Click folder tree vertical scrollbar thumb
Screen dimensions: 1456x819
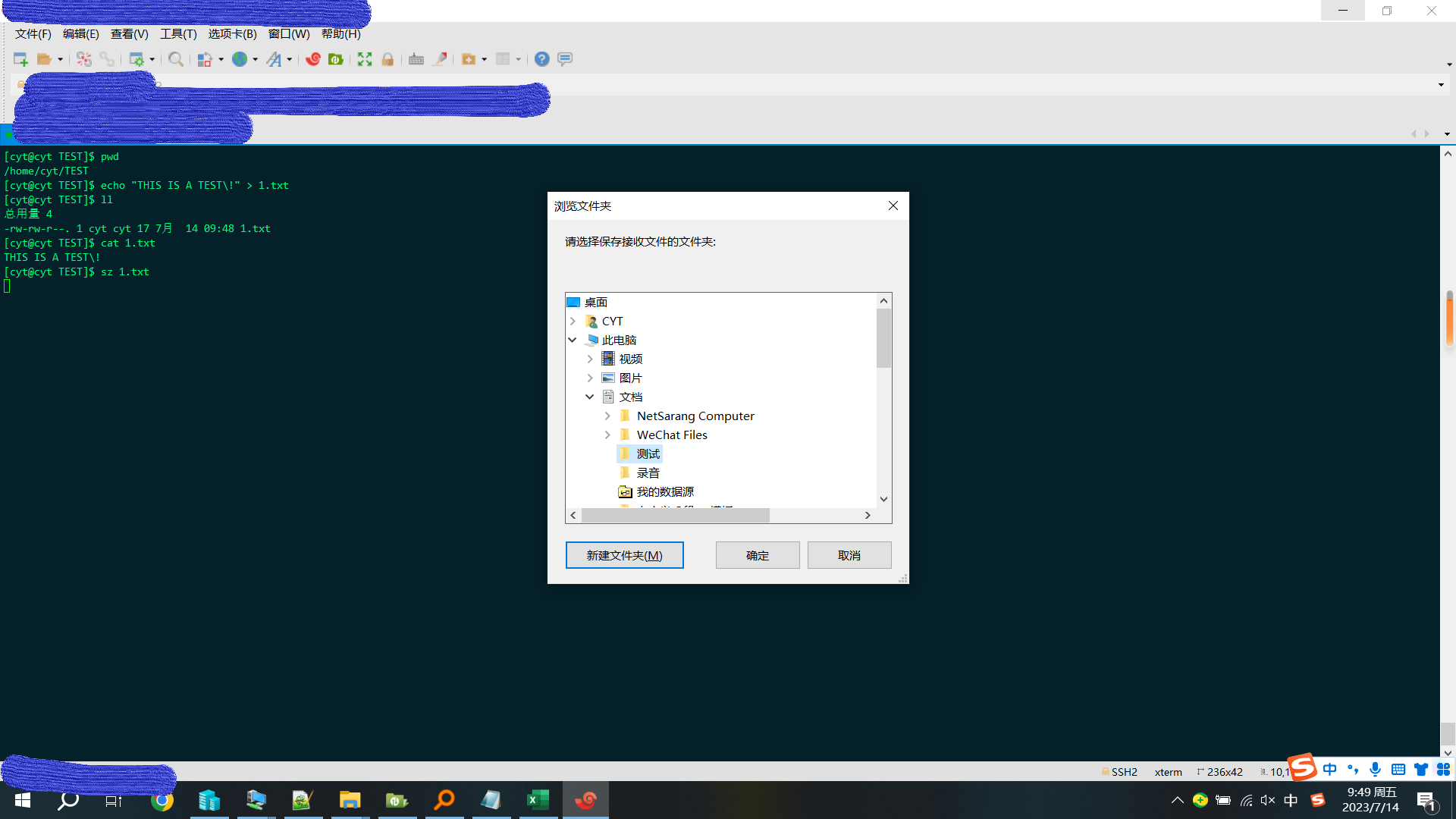(x=883, y=338)
